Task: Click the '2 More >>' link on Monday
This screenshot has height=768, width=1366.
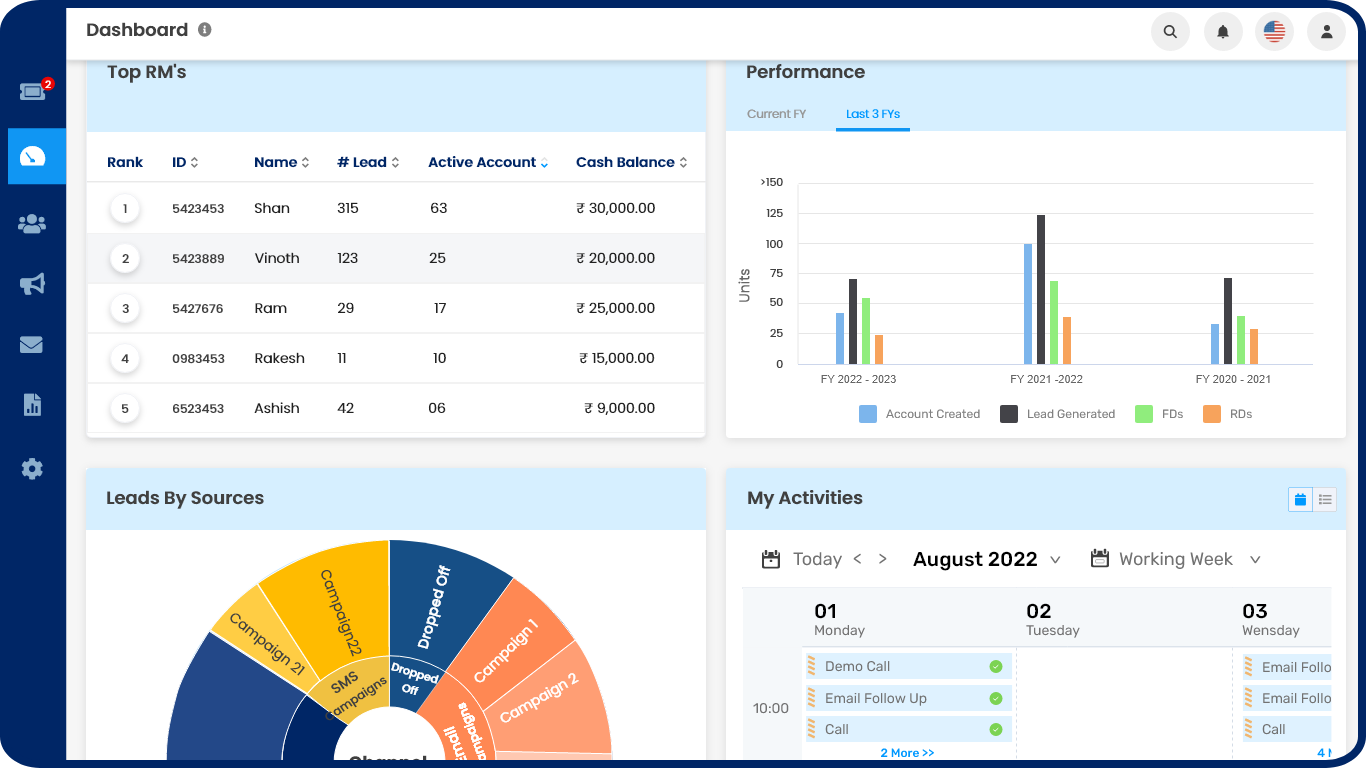Action: coord(907,753)
